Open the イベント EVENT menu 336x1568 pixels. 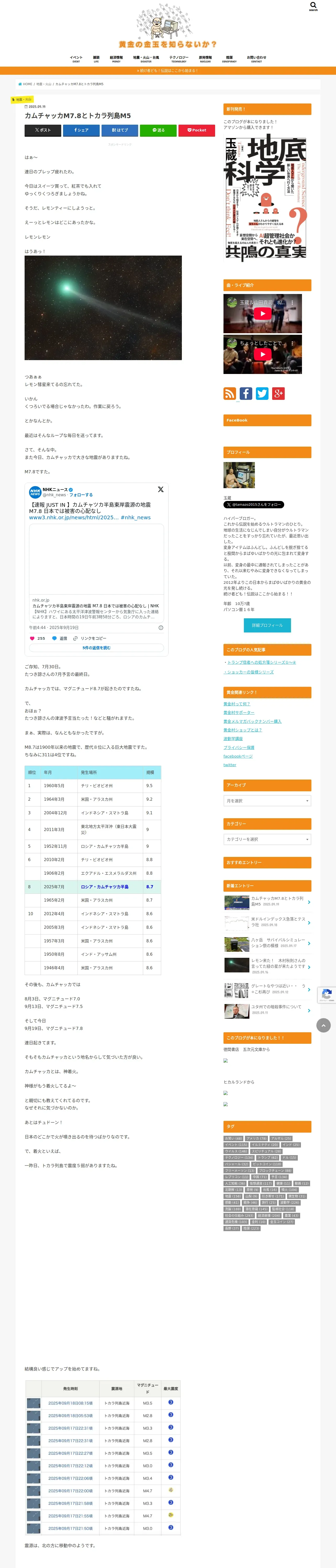(x=76, y=59)
